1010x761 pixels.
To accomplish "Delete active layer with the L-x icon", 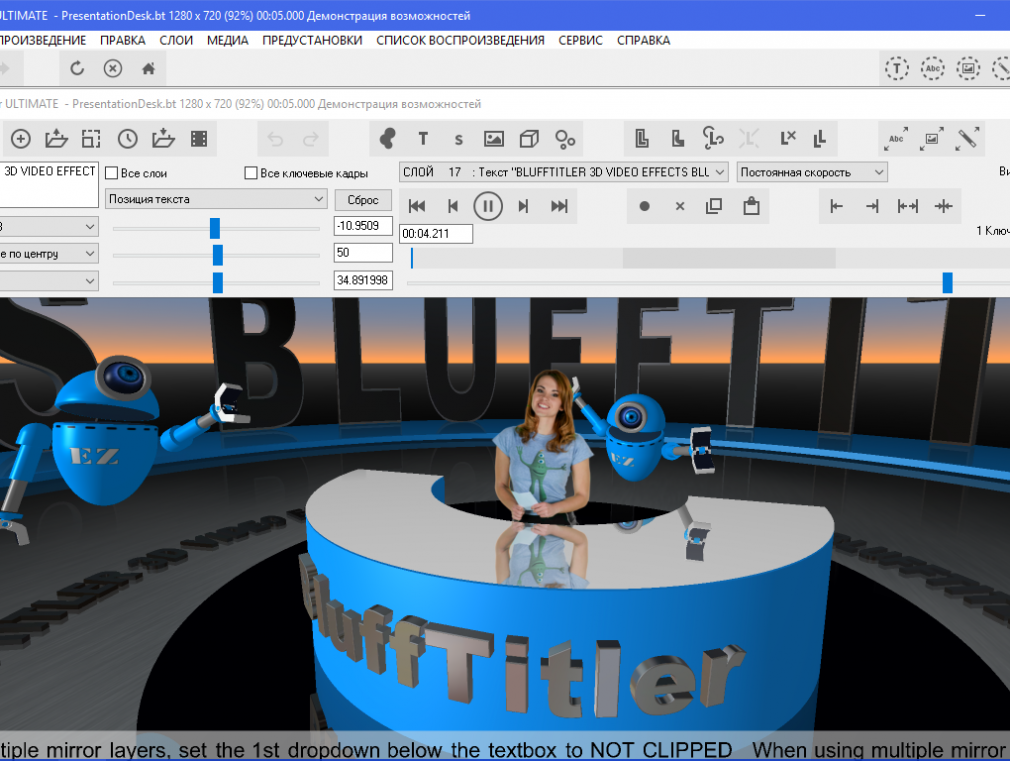I will coord(788,138).
